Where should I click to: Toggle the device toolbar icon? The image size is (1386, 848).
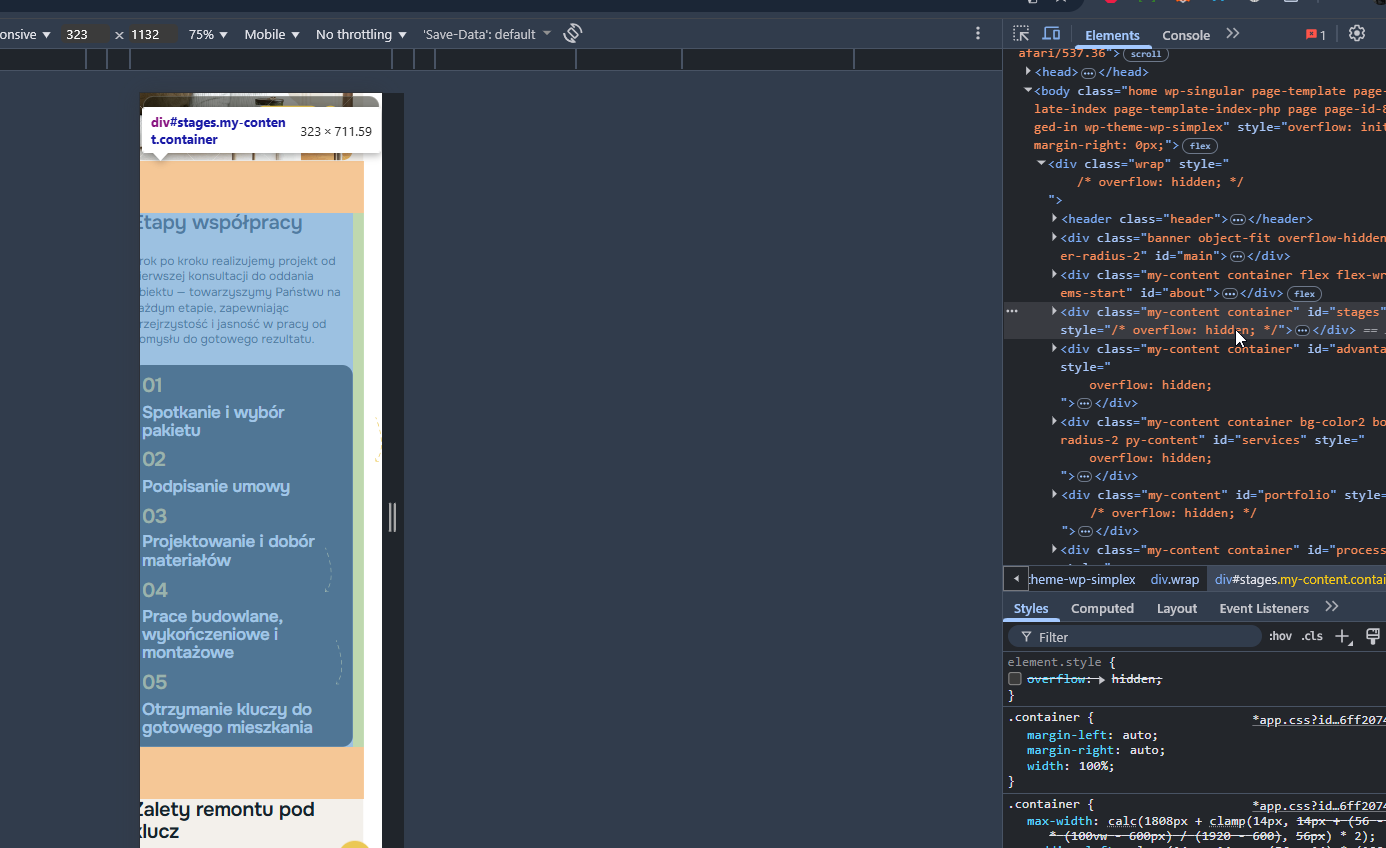(x=1051, y=34)
